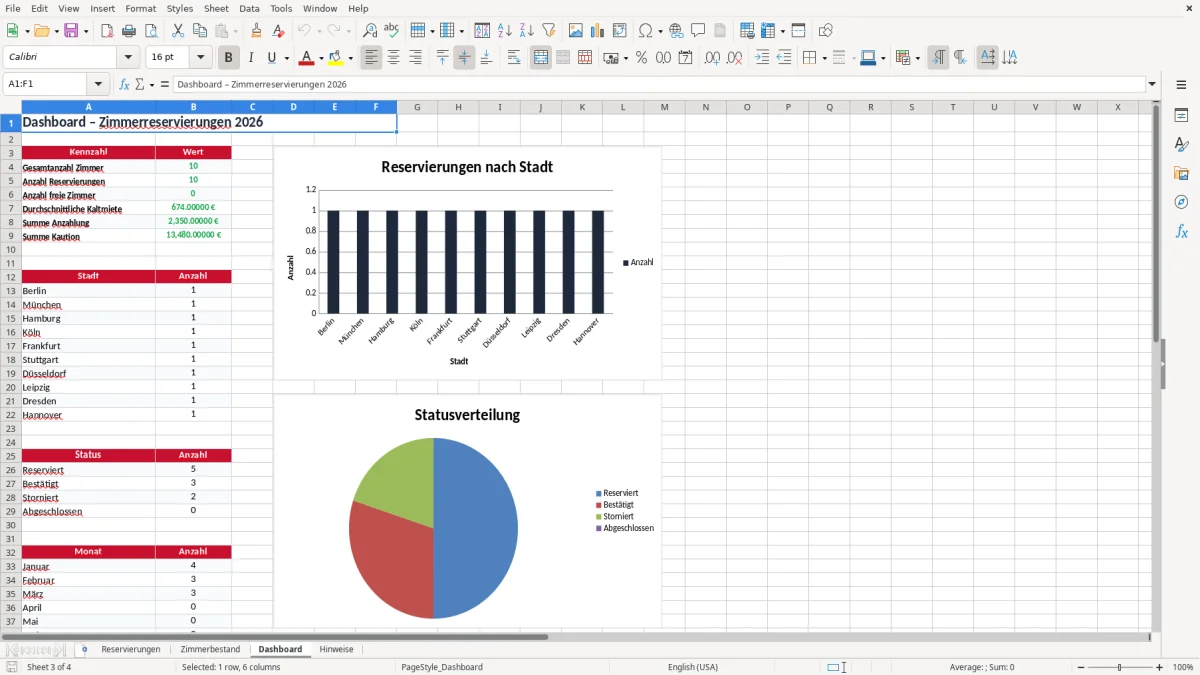The image size is (1200, 675).
Task: Toggle Wrap Text
Action: click(514, 58)
